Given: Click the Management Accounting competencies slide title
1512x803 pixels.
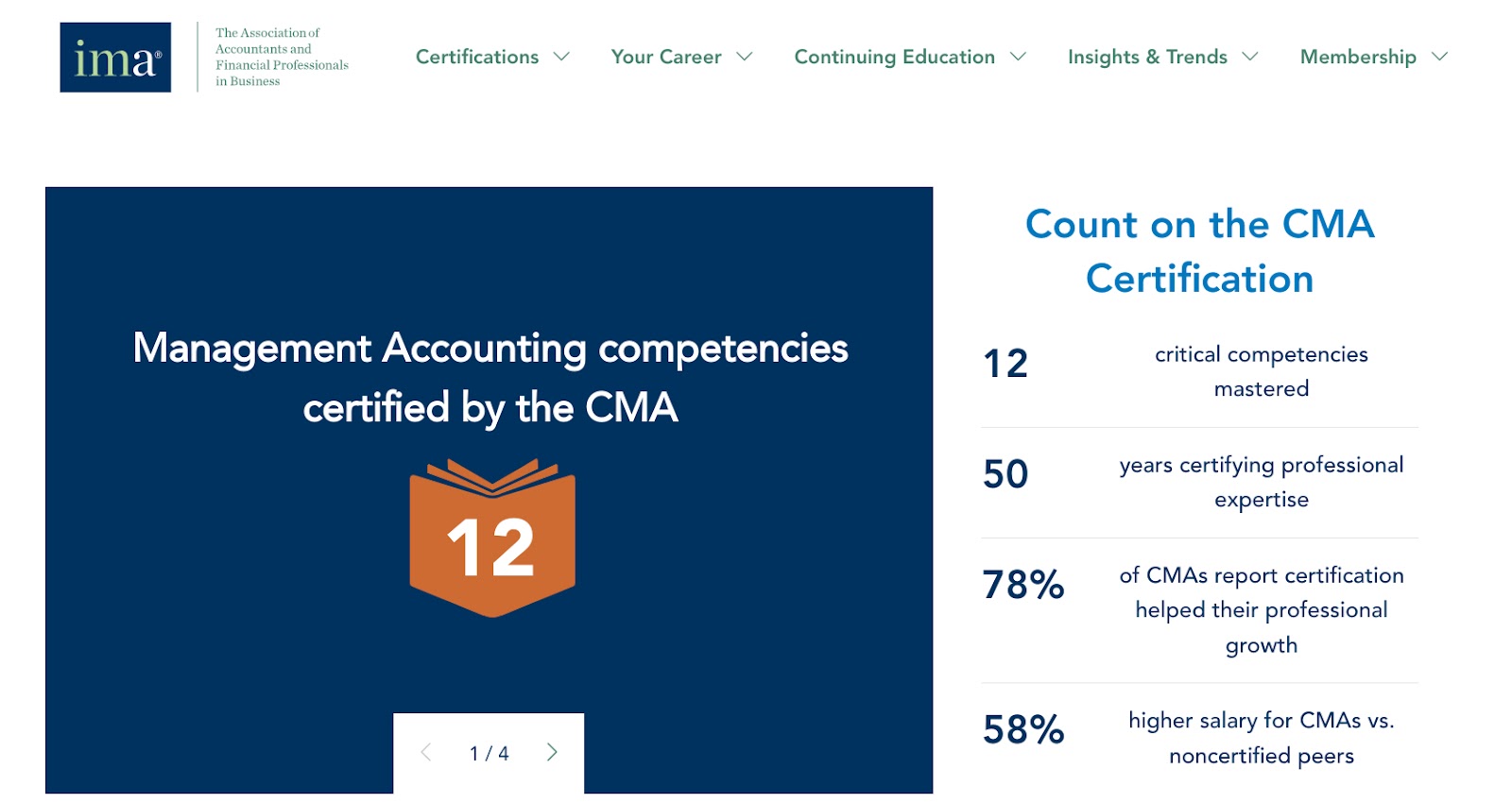Looking at the screenshot, I should click(x=490, y=378).
